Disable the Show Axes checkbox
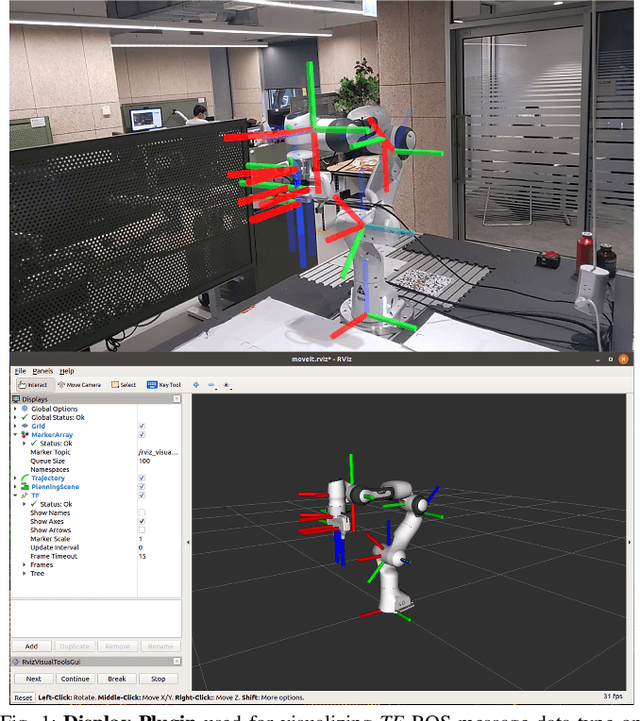 [x=141, y=522]
